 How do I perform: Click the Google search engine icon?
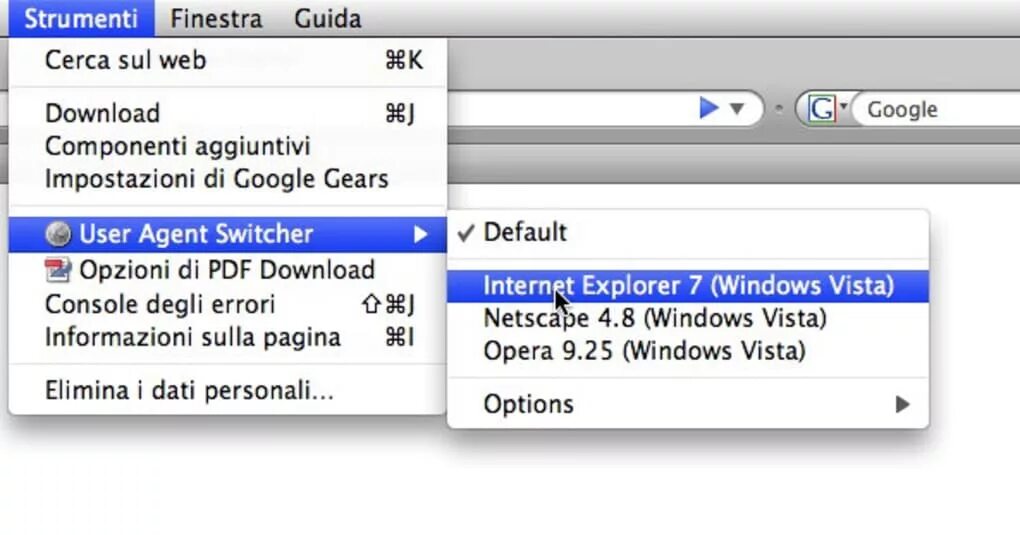tap(822, 109)
